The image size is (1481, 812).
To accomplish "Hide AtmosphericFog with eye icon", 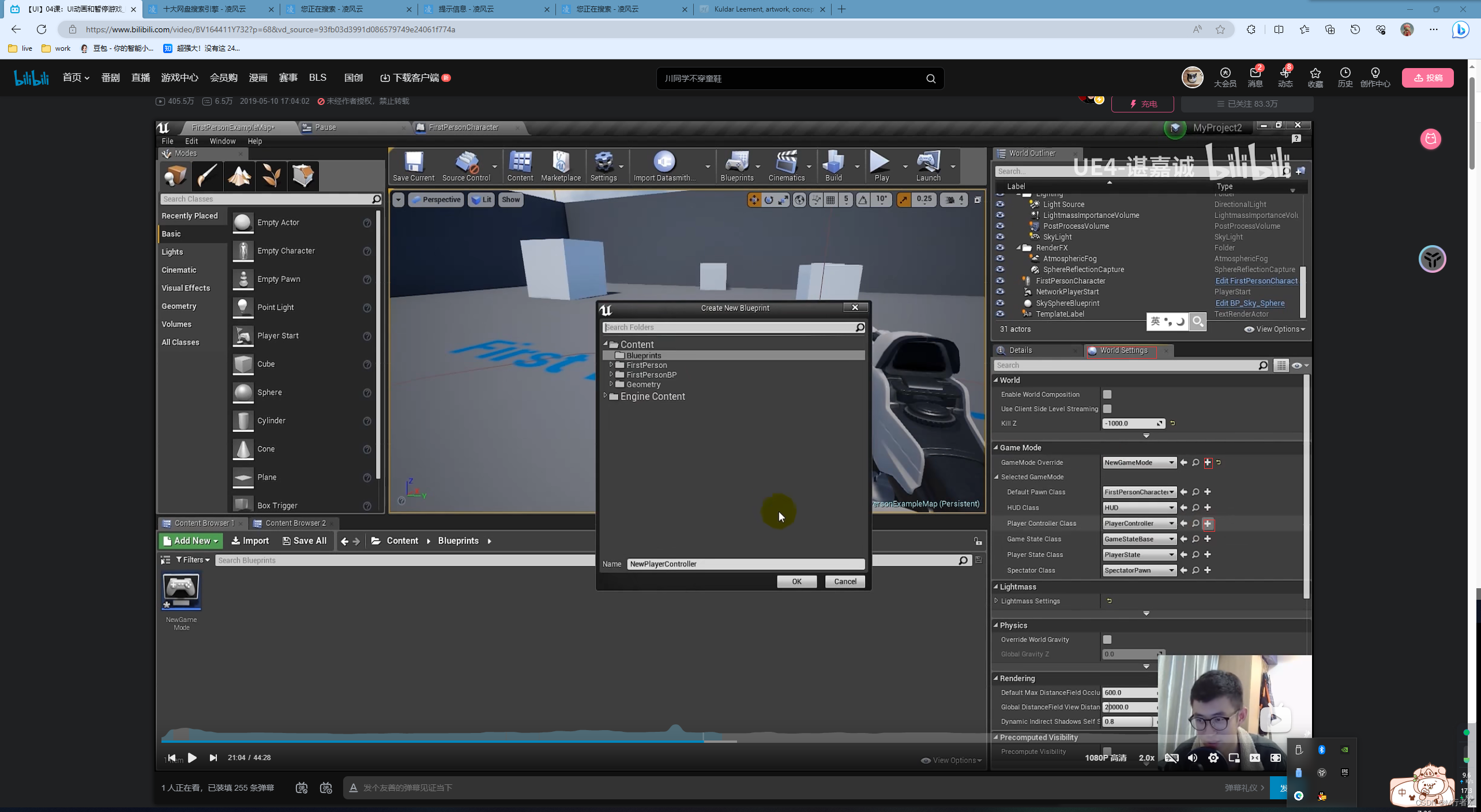I will 1000,258.
